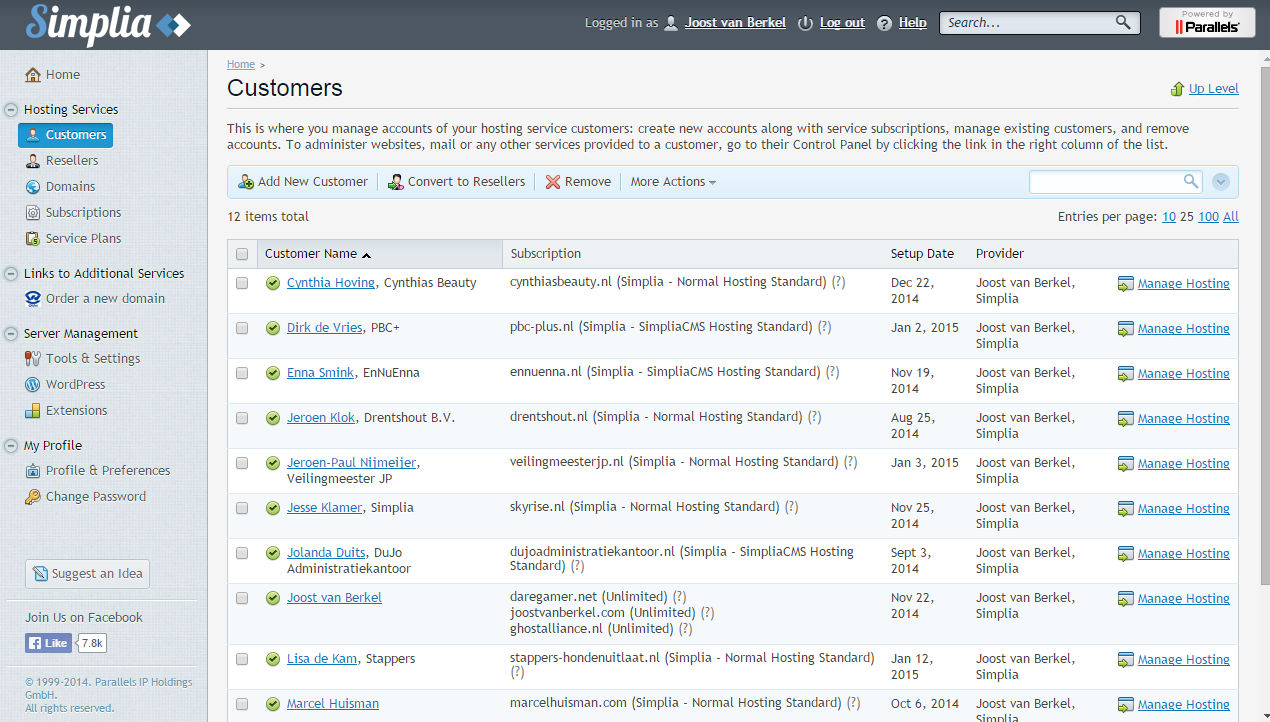Collapse the Server Management section
The height and width of the screenshot is (722, 1270).
(x=11, y=334)
